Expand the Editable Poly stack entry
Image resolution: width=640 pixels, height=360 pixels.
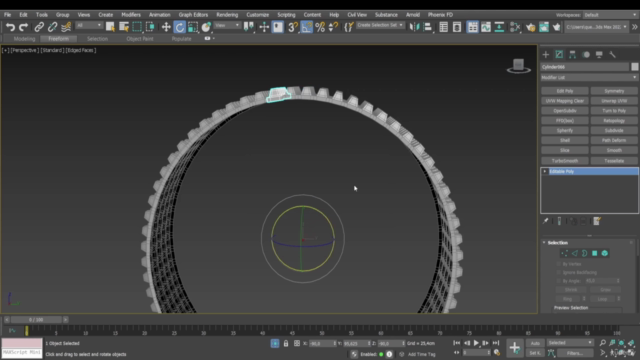click(x=545, y=171)
